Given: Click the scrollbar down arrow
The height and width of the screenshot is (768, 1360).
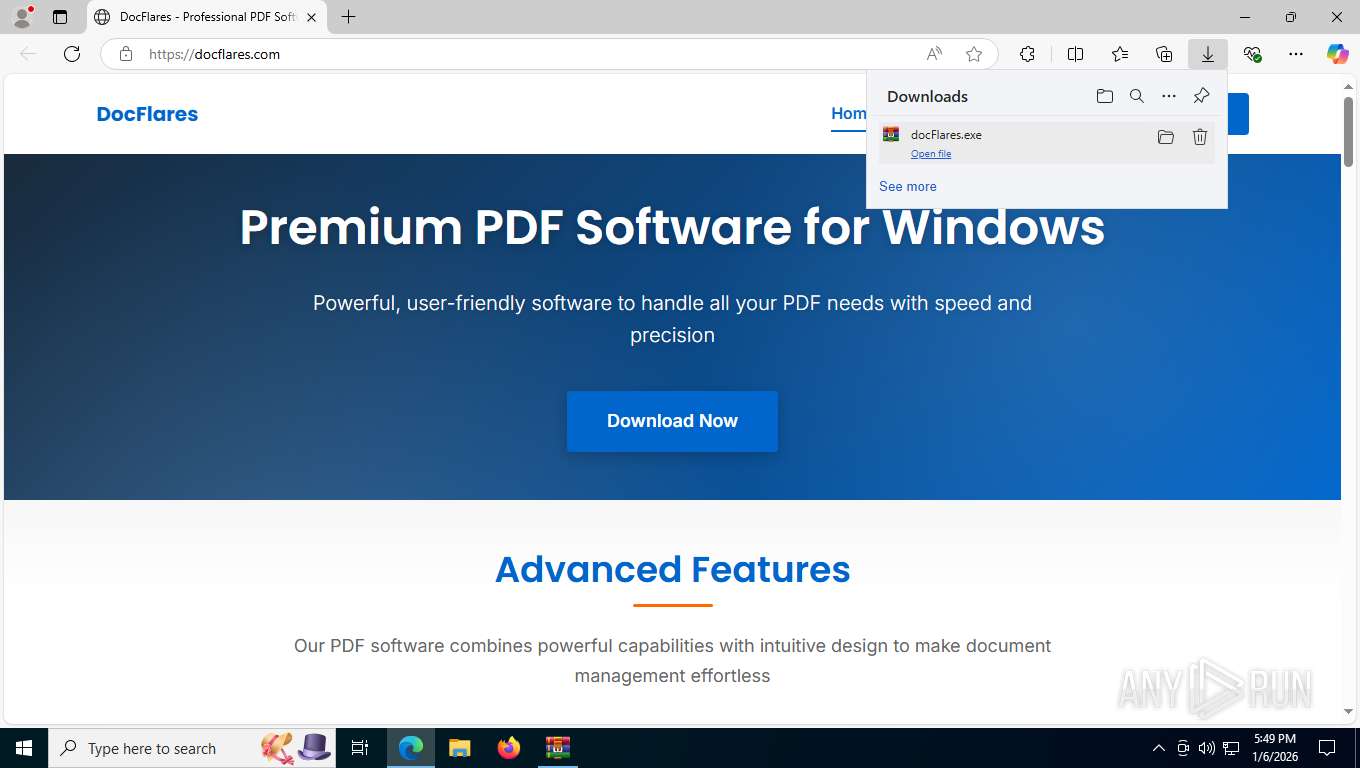Looking at the screenshot, I should pyautogui.click(x=1348, y=712).
